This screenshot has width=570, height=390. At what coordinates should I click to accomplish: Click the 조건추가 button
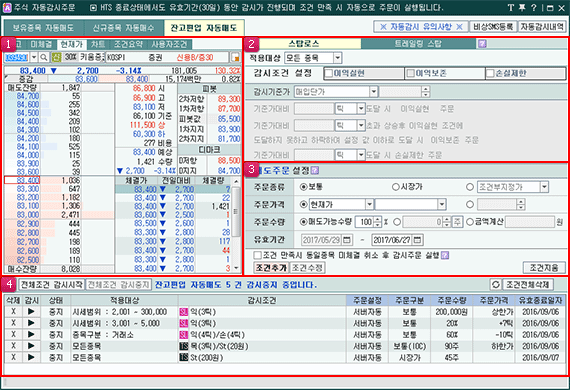pos(271,268)
